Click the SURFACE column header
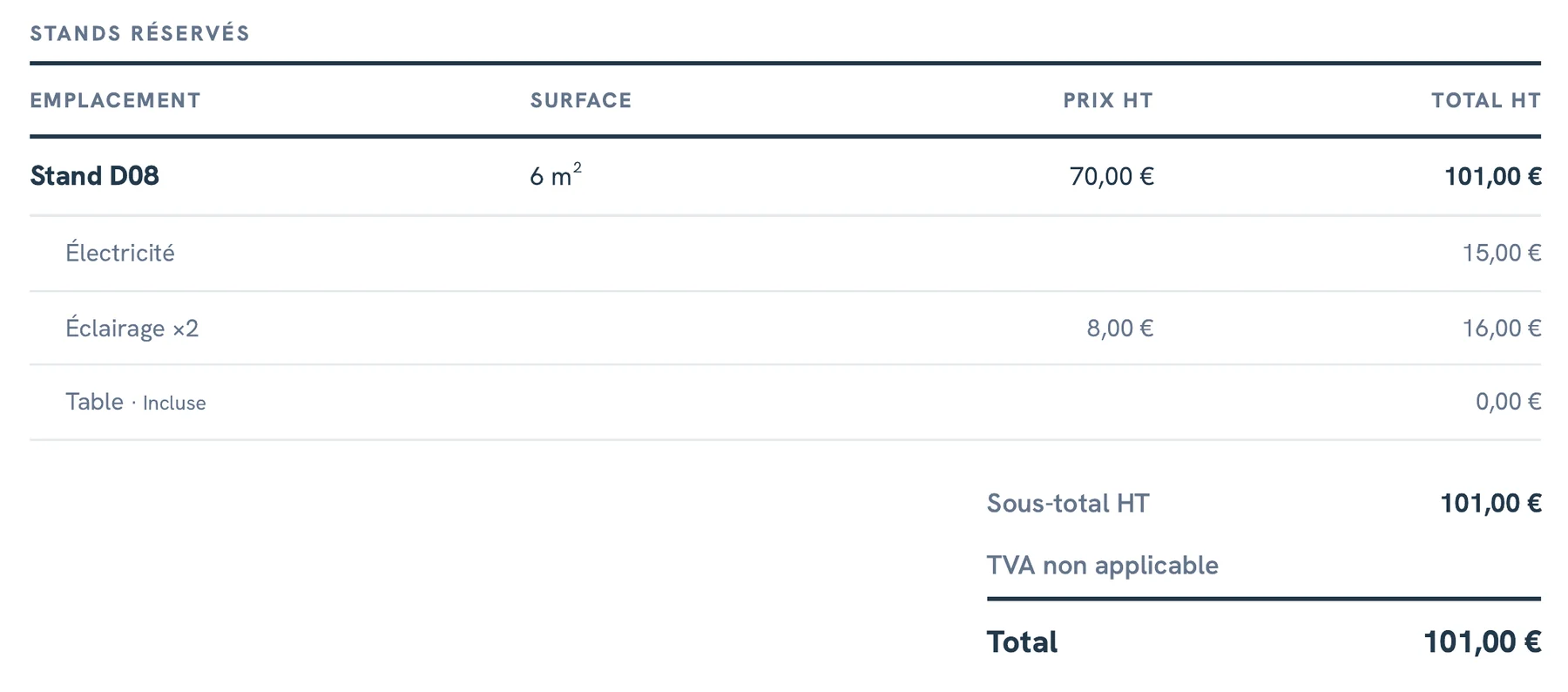1568x692 pixels. point(581,100)
